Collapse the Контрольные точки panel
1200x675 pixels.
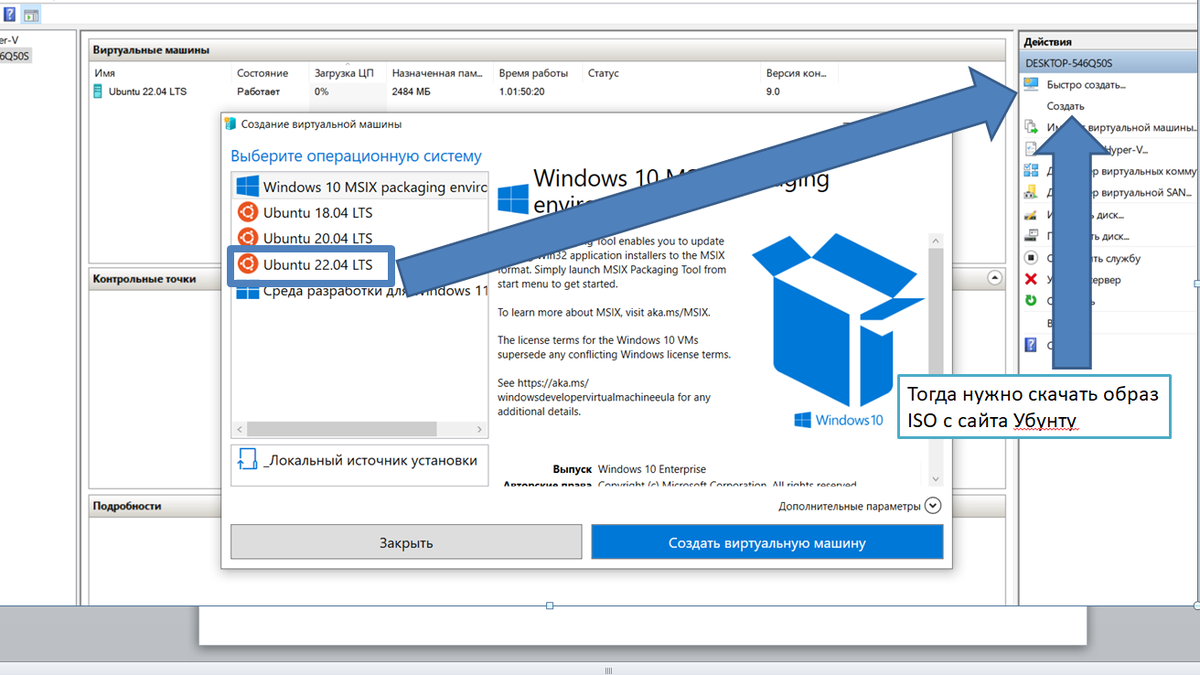pos(995,279)
